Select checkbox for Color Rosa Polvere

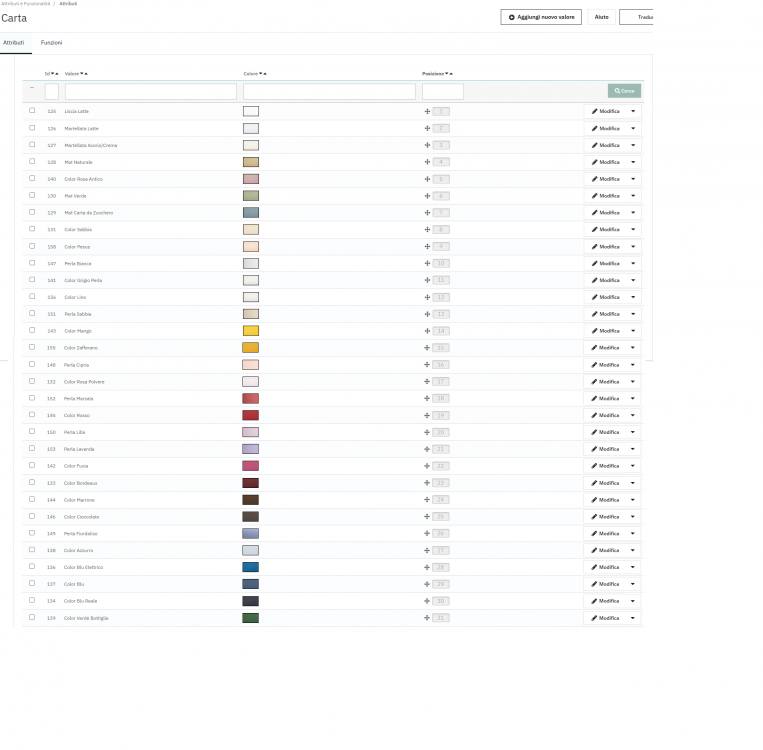pyautogui.click(x=32, y=381)
